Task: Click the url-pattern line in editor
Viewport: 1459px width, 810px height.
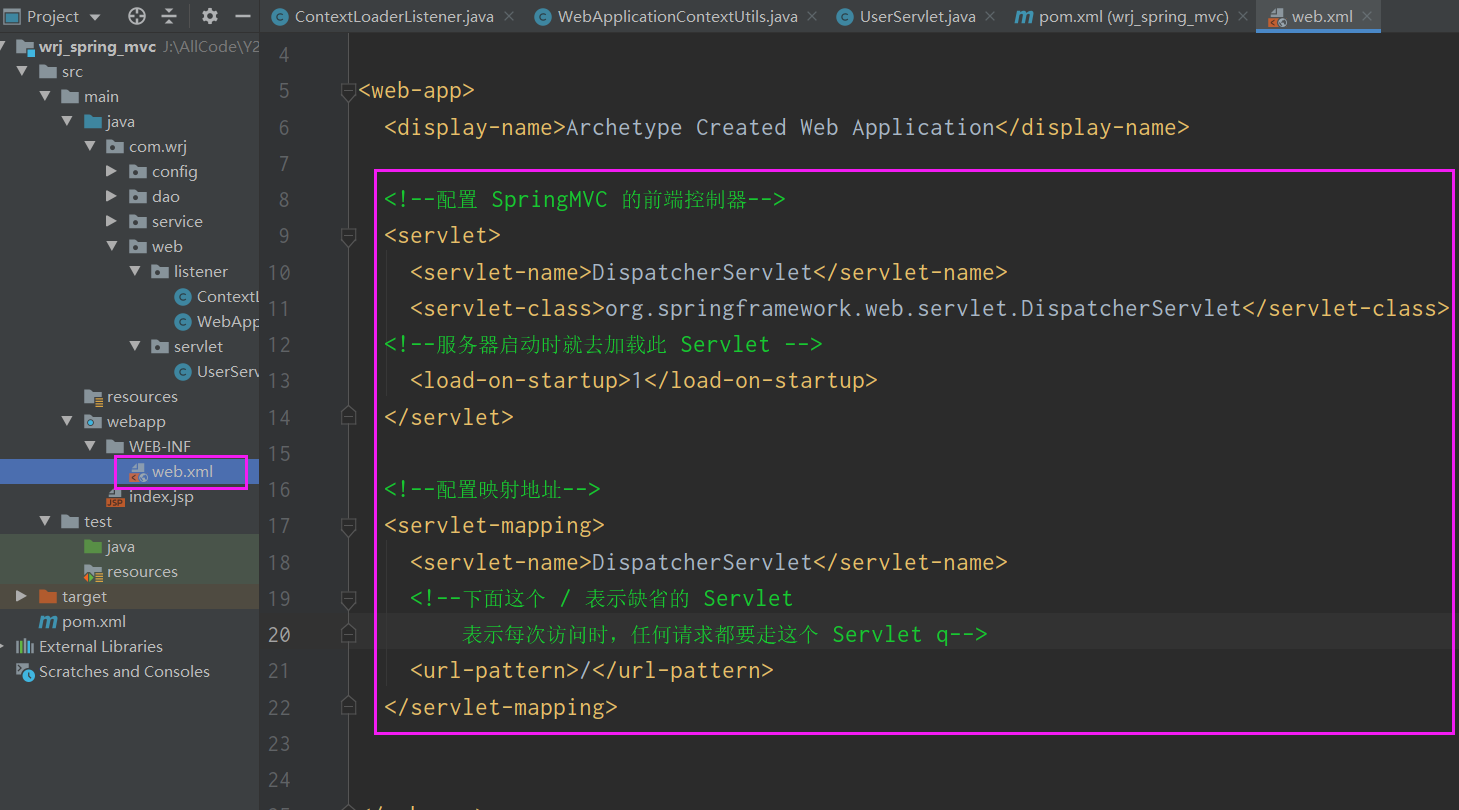Action: click(591, 670)
